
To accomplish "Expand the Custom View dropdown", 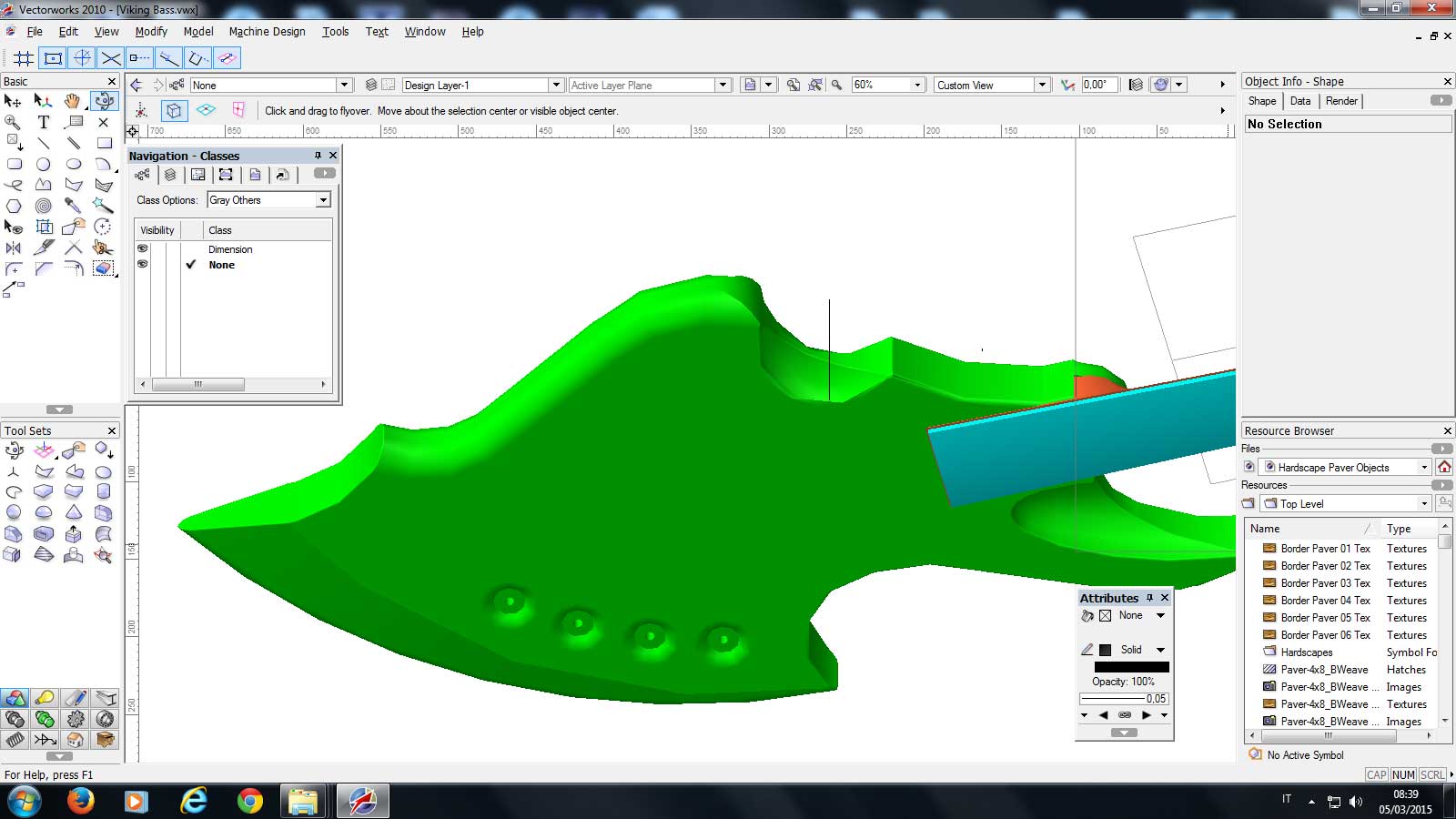I will pyautogui.click(x=1041, y=85).
